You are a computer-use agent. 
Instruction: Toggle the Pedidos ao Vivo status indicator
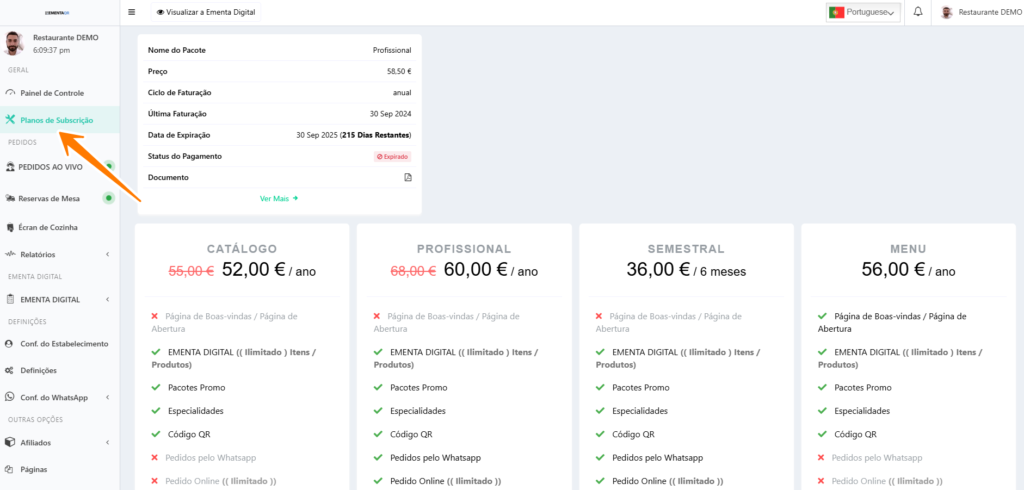109,167
